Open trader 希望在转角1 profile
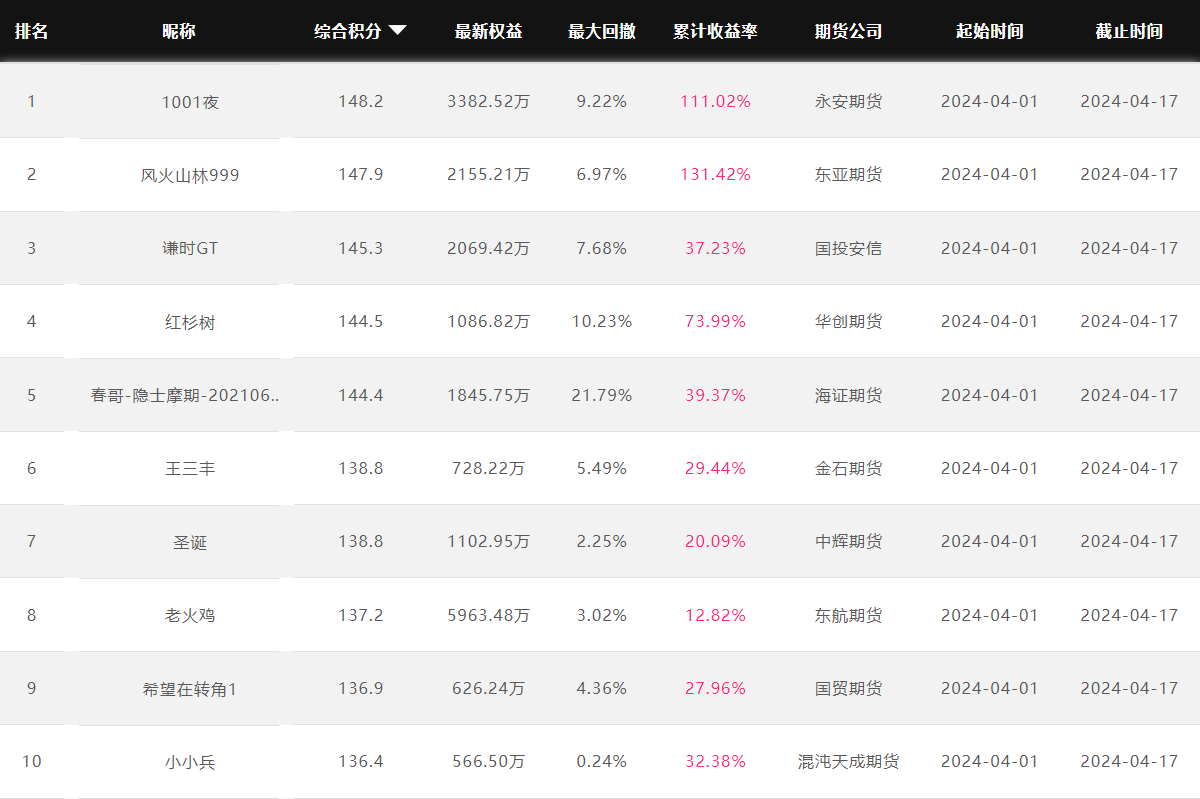The width and height of the screenshot is (1200, 799). [190, 688]
